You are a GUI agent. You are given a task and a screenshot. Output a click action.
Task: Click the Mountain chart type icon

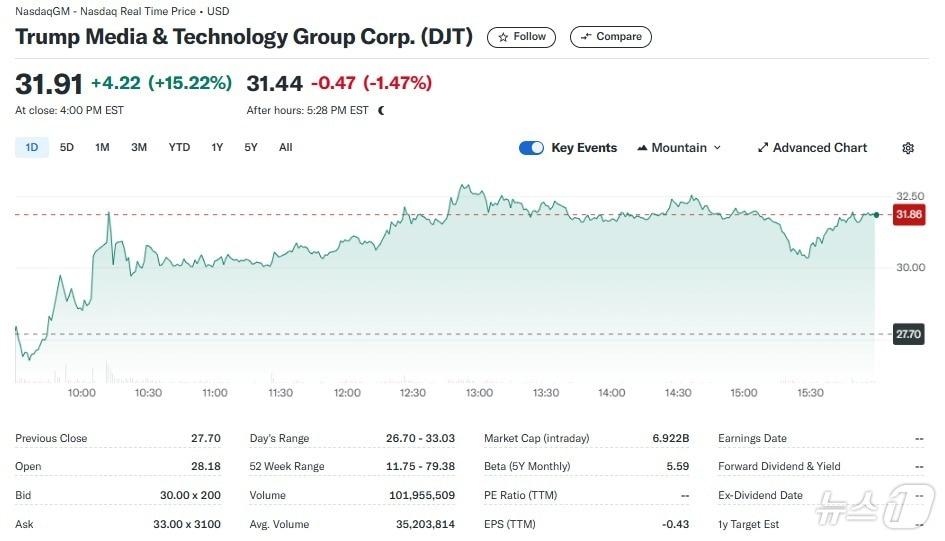click(x=642, y=148)
